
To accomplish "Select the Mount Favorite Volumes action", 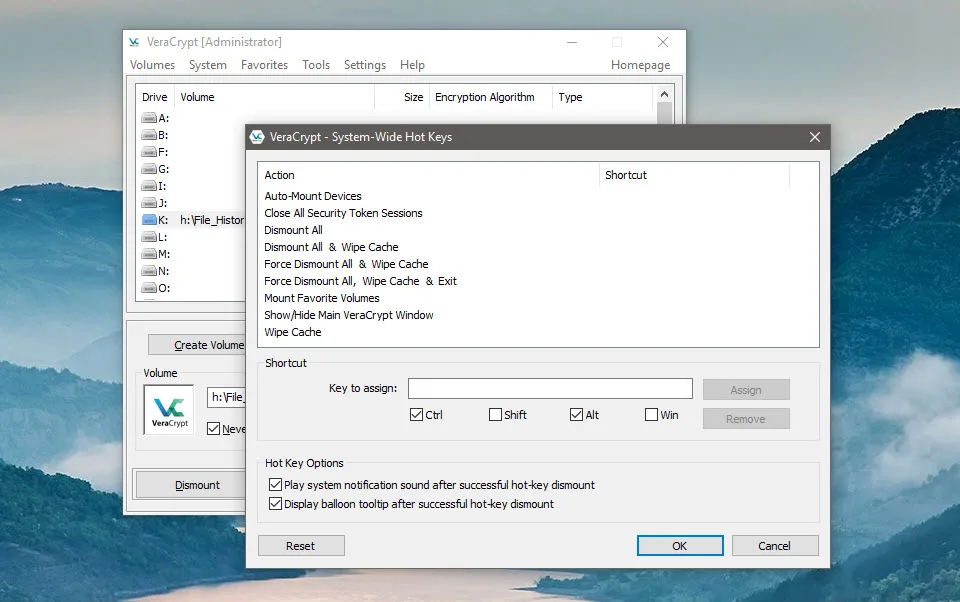I will tap(321, 298).
